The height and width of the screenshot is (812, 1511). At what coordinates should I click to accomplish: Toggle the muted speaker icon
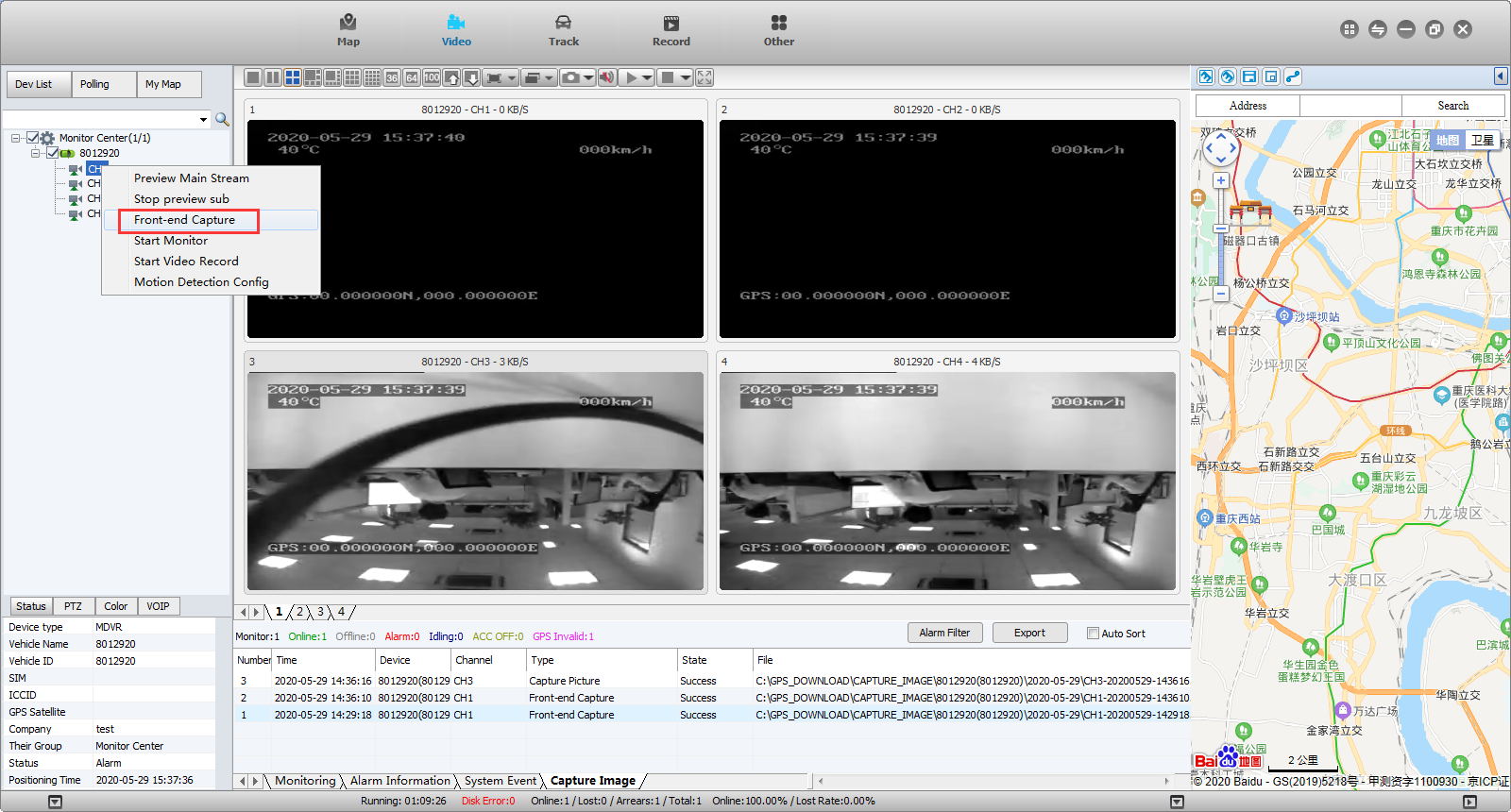click(606, 77)
